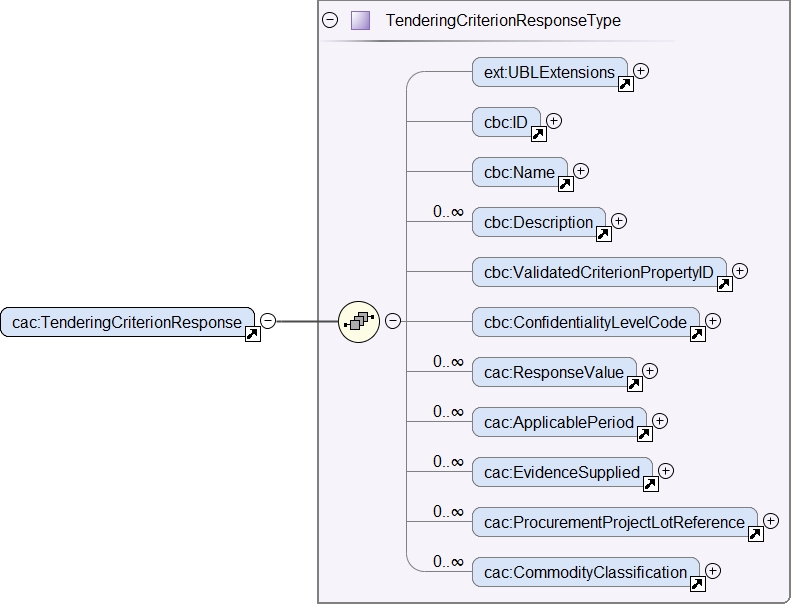
Task: Collapse the cac:TenderingCriterionResponse root element
Action: [268, 321]
